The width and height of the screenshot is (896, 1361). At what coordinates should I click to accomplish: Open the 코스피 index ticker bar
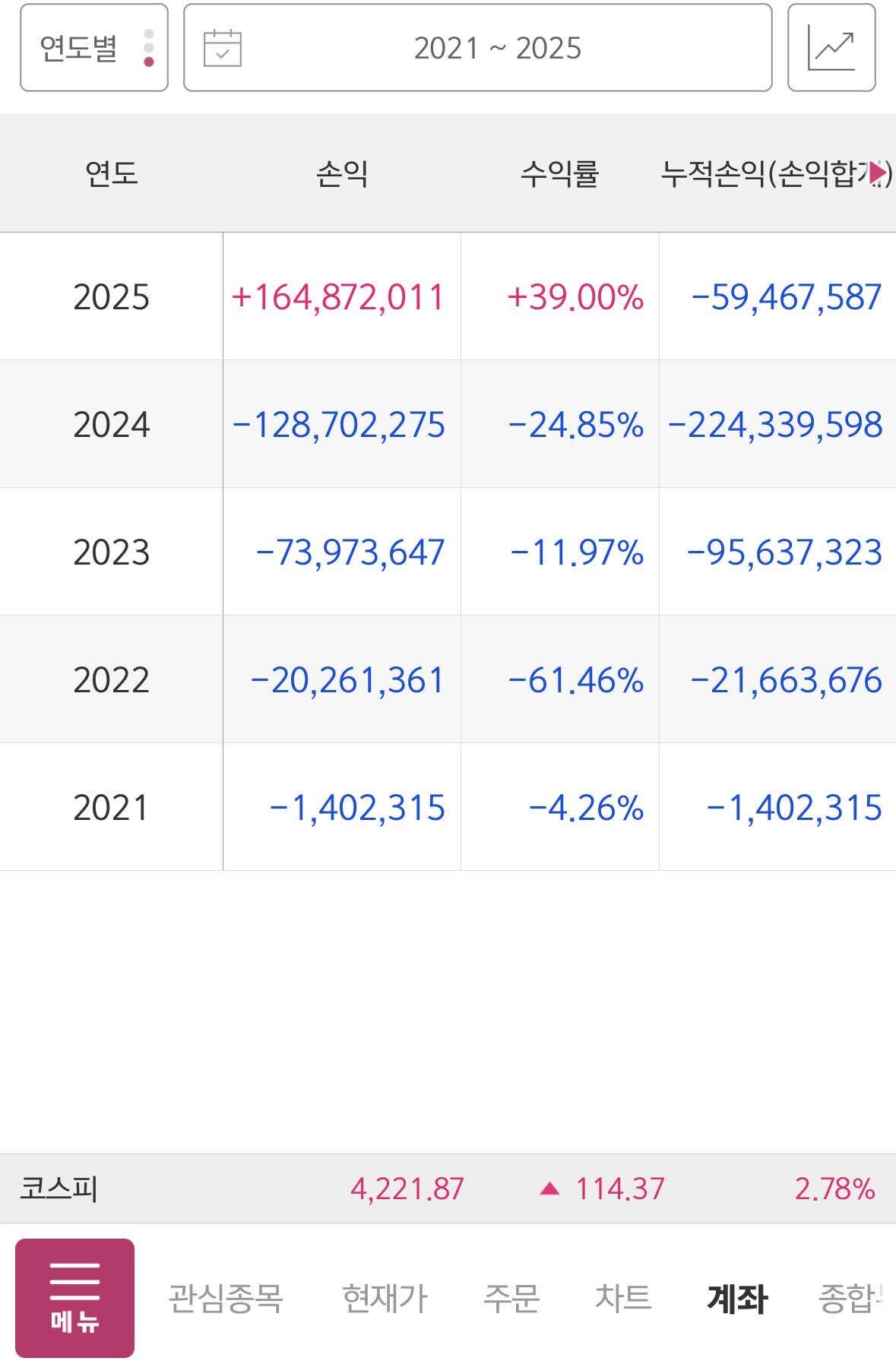[59, 1189]
